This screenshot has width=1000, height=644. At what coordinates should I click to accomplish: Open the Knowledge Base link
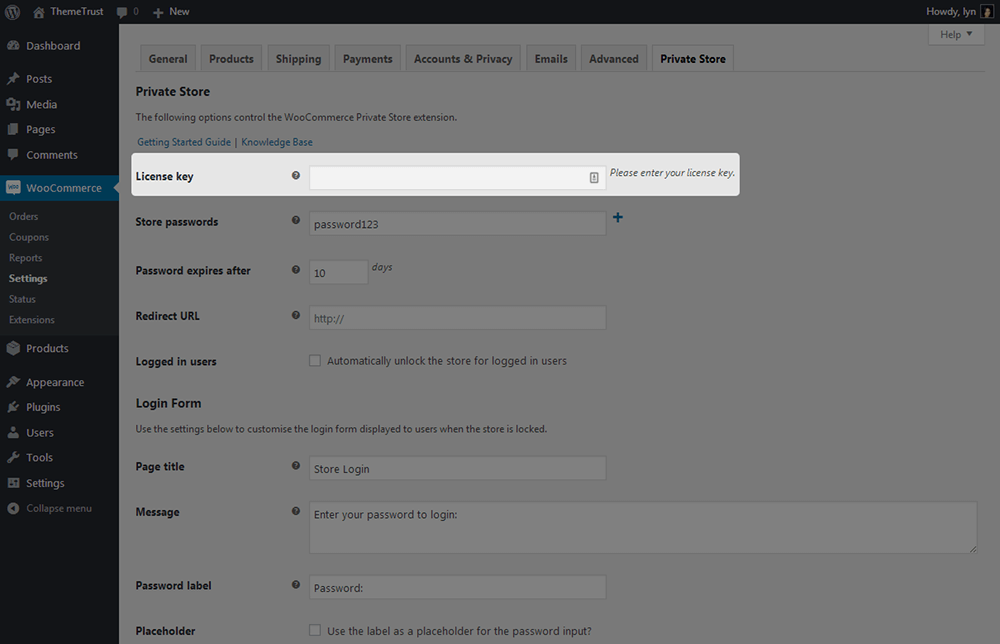[x=277, y=142]
